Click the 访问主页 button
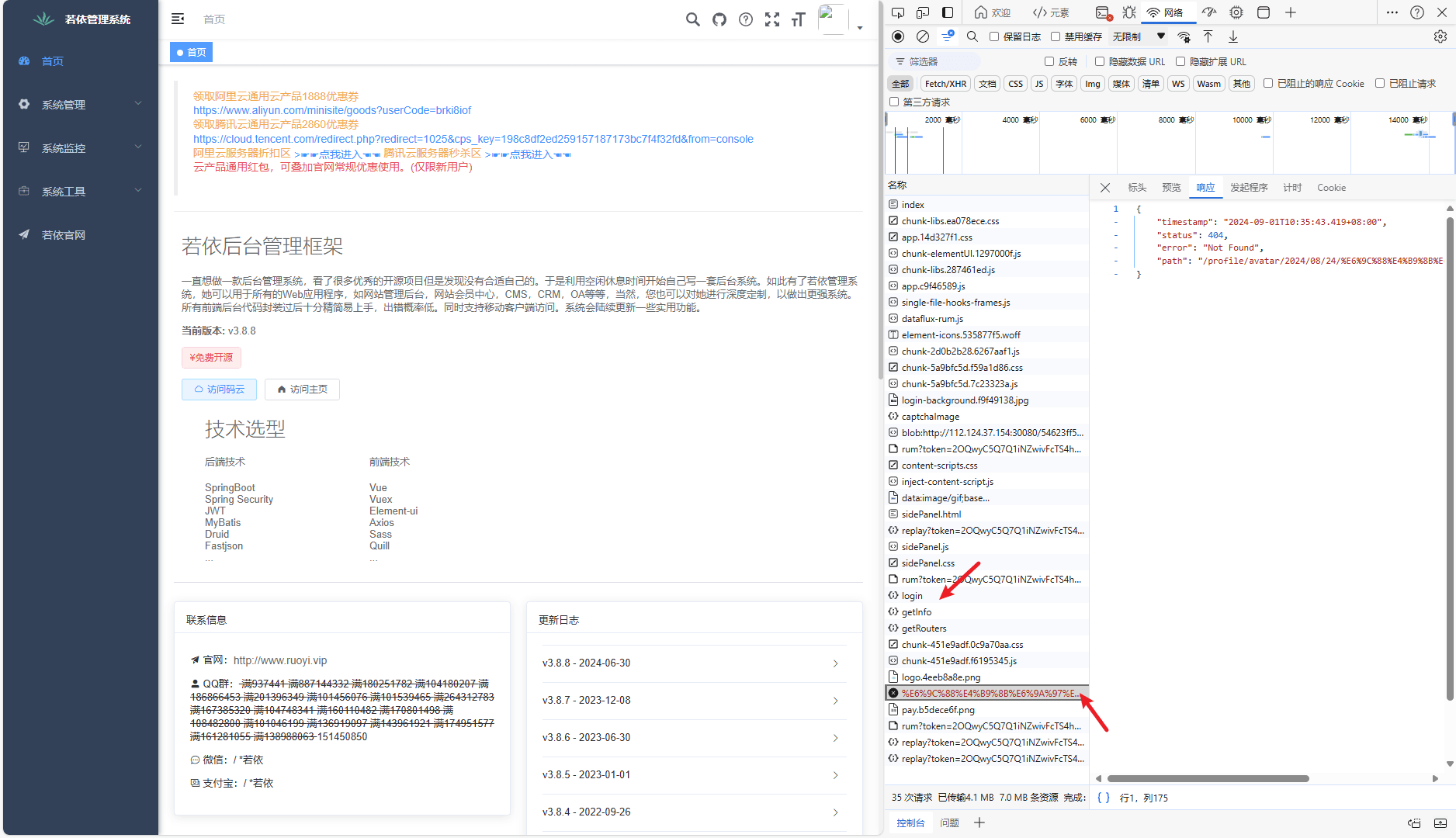The width and height of the screenshot is (1456, 838). coord(302,390)
